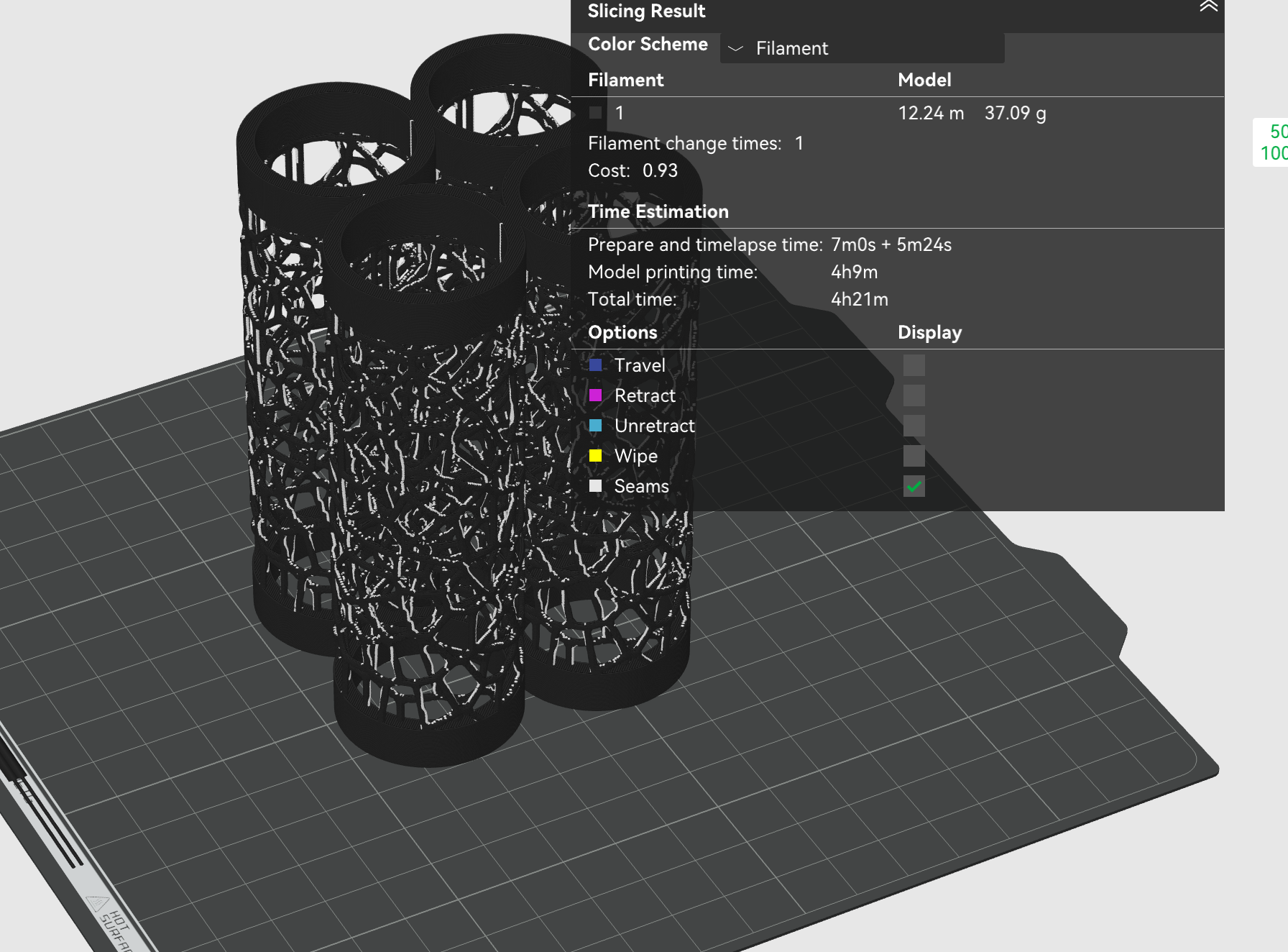
Task: Click the 37.09 g filament weight value
Action: [1015, 113]
